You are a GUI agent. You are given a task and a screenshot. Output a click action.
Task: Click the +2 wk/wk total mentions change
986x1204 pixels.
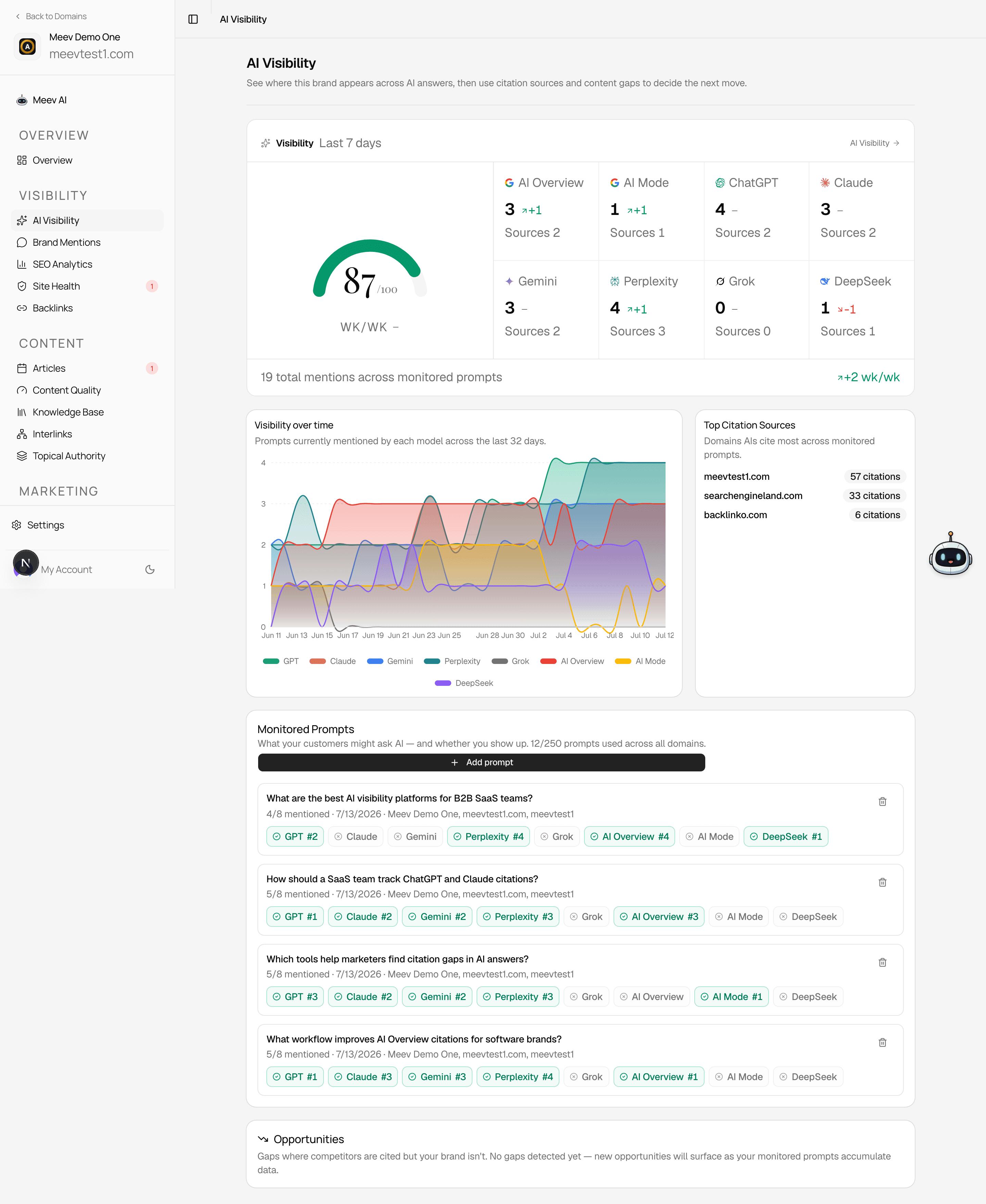pyautogui.click(x=869, y=377)
